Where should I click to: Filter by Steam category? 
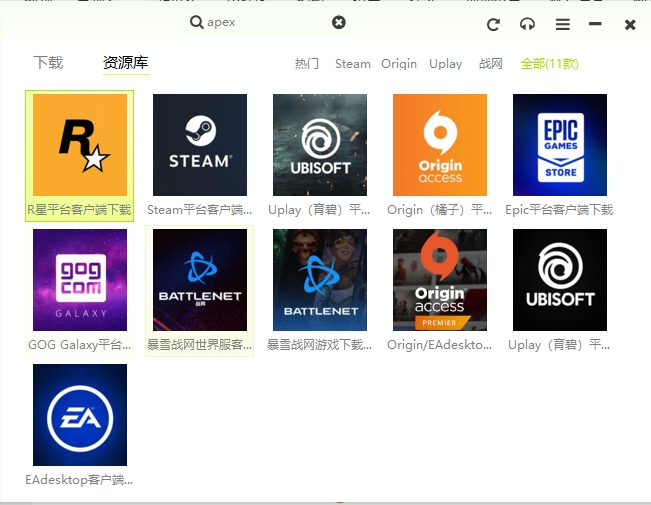point(352,64)
